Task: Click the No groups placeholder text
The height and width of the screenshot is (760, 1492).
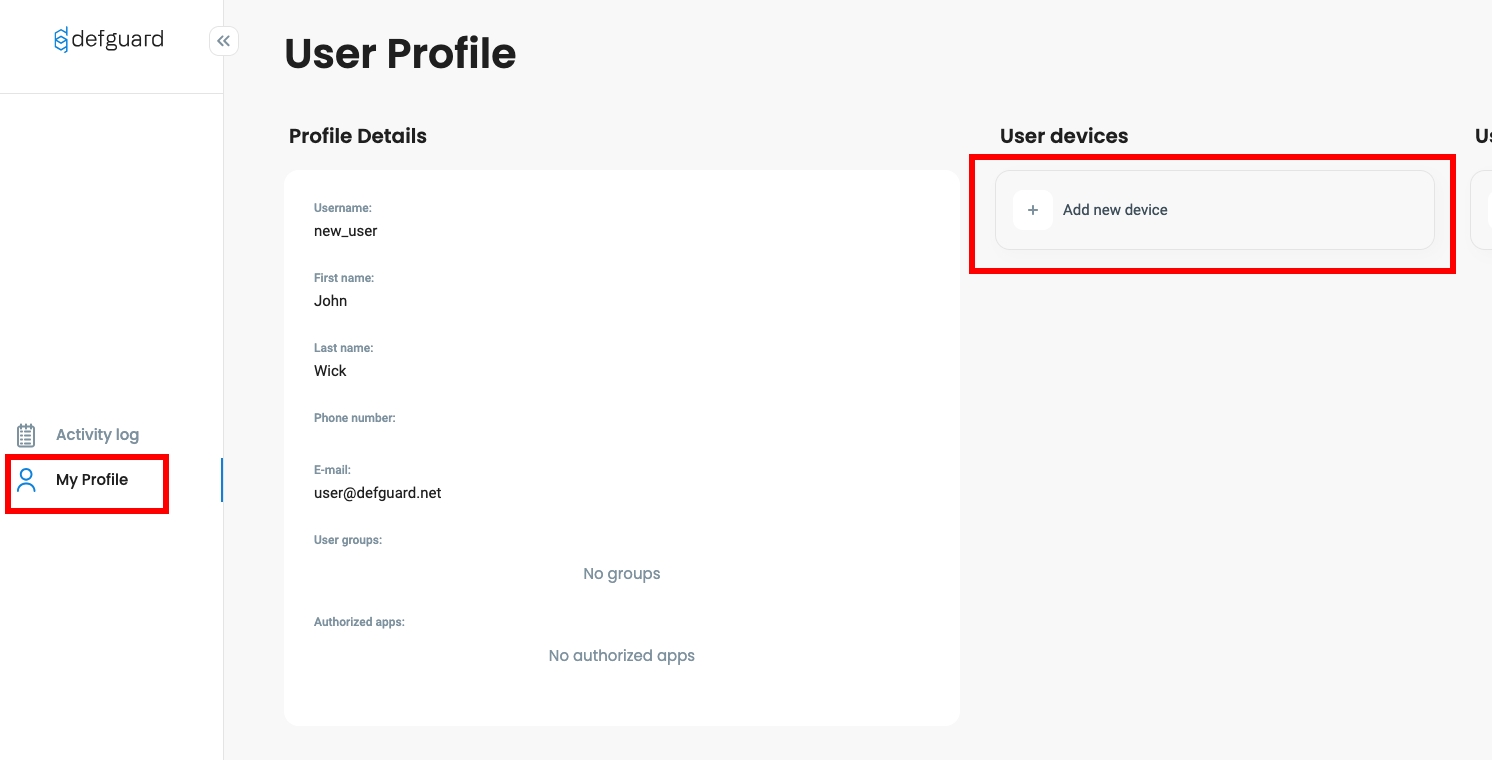Action: 622,574
